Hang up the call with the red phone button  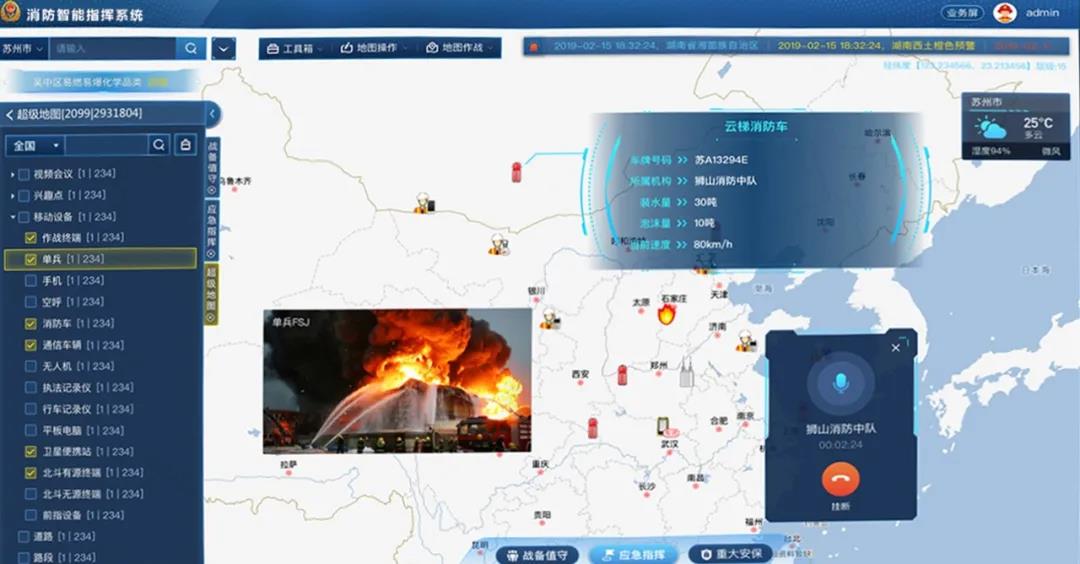pos(840,479)
